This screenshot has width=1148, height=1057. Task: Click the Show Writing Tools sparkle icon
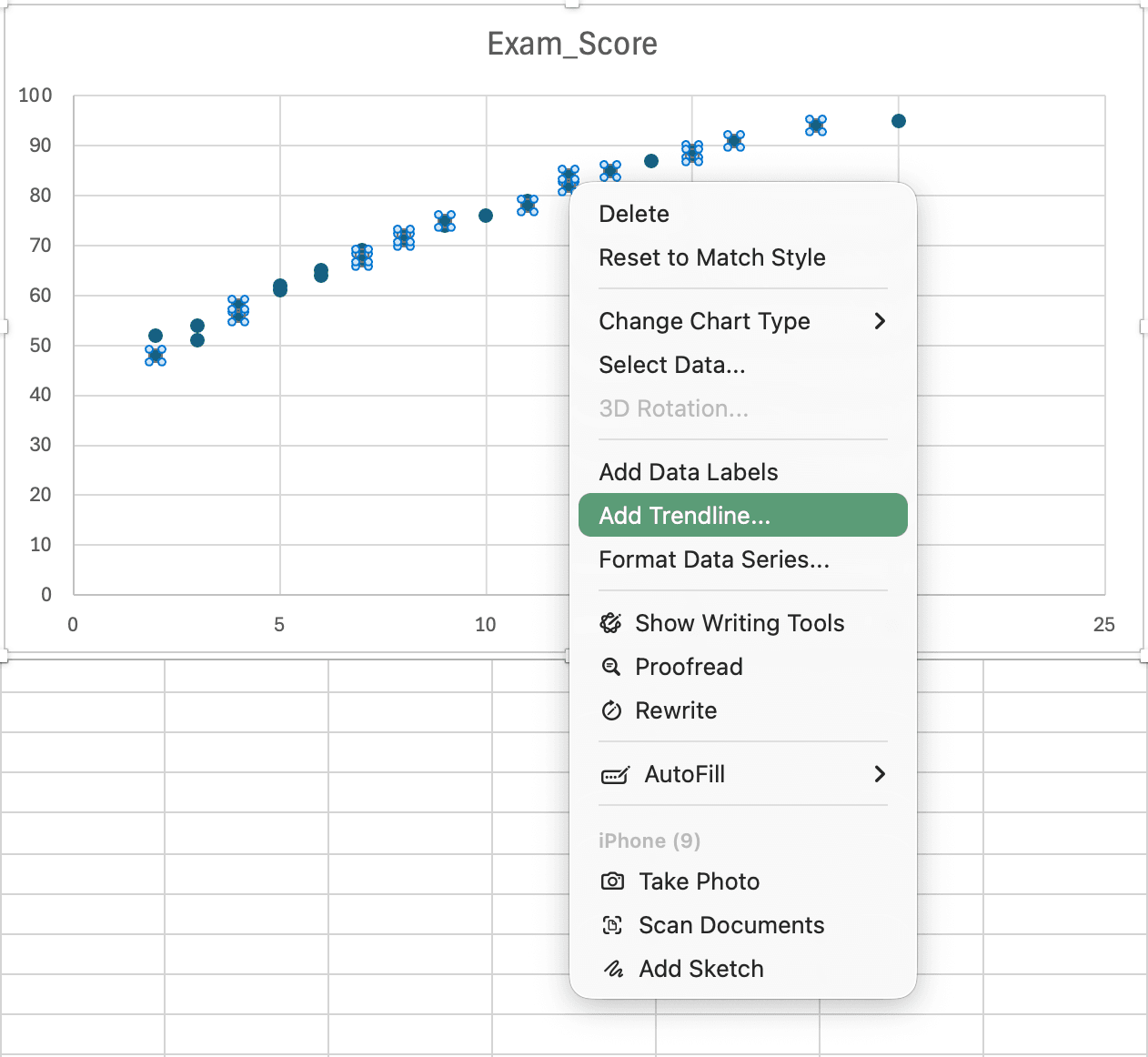(x=611, y=623)
